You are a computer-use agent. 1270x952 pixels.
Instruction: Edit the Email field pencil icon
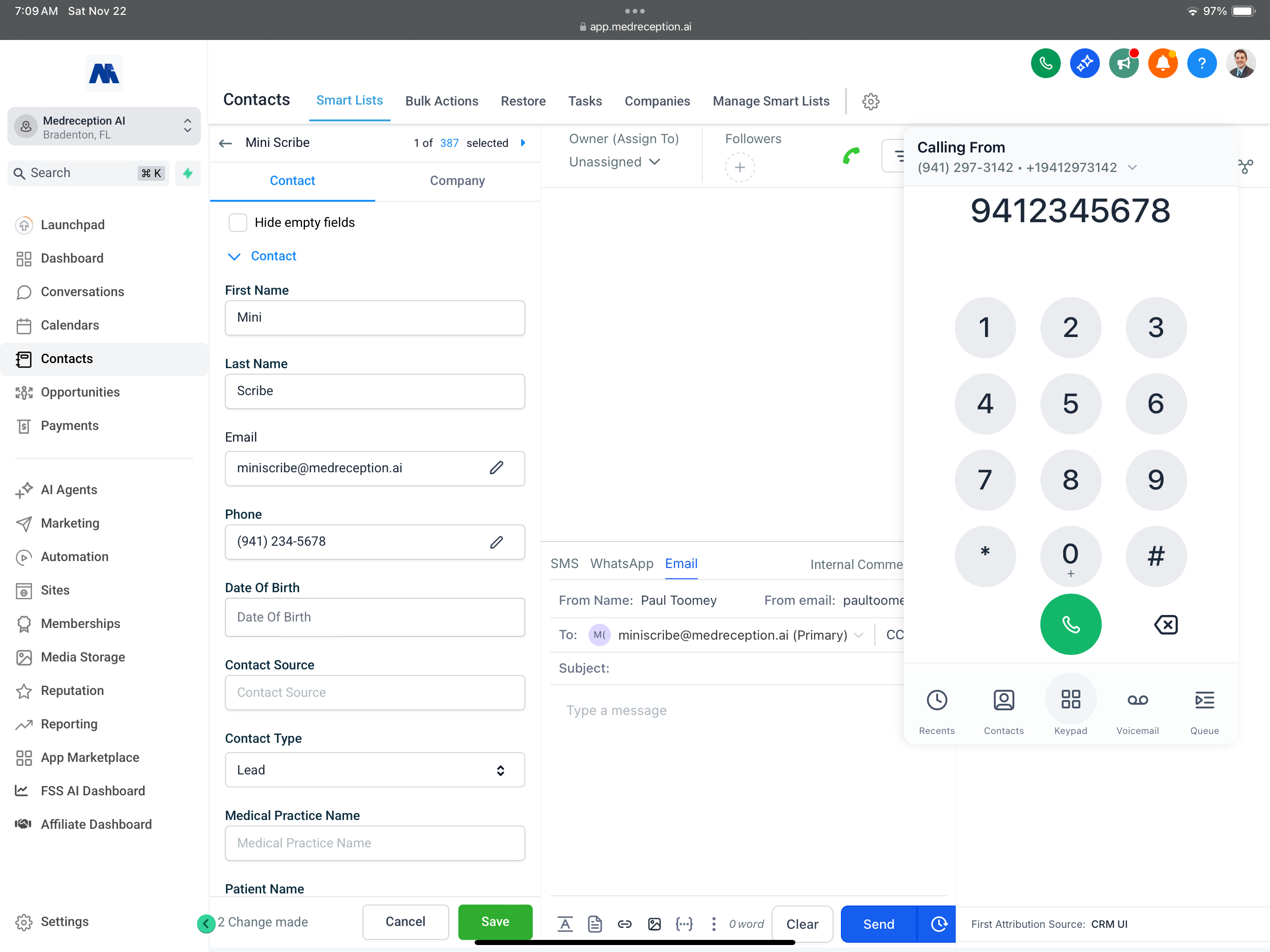[x=496, y=468]
